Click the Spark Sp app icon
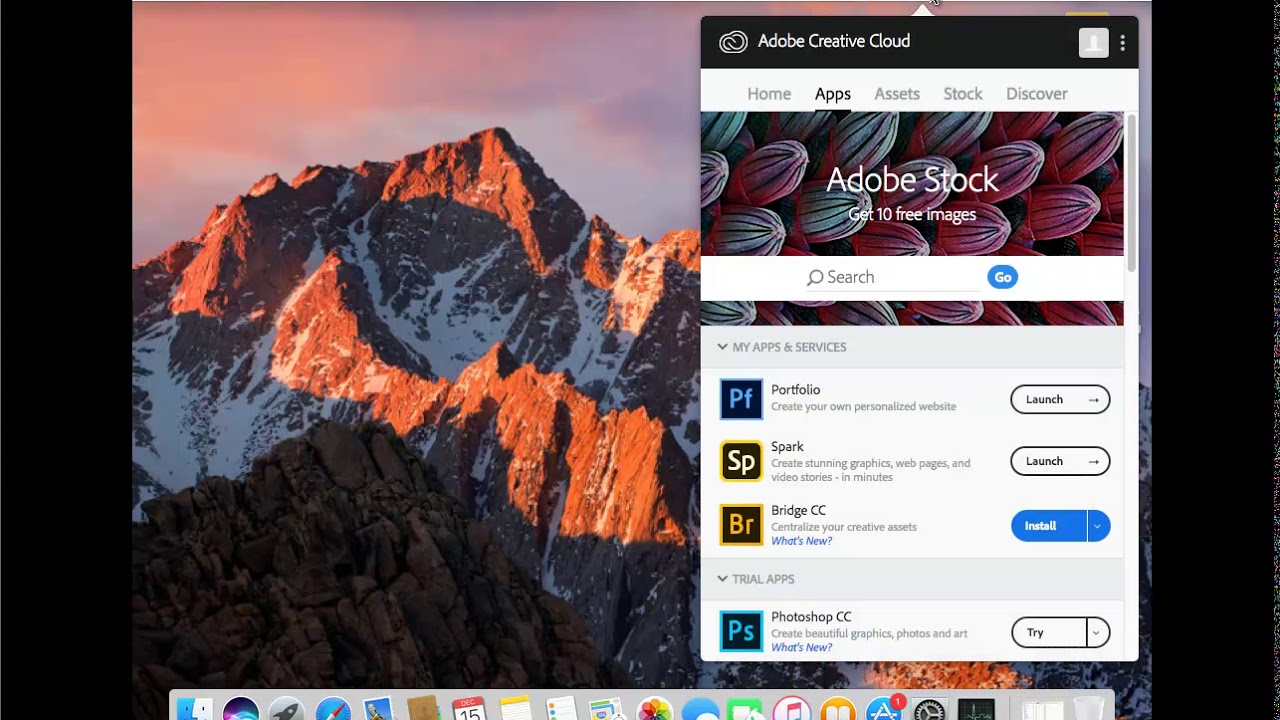The width and height of the screenshot is (1280, 720). [741, 461]
